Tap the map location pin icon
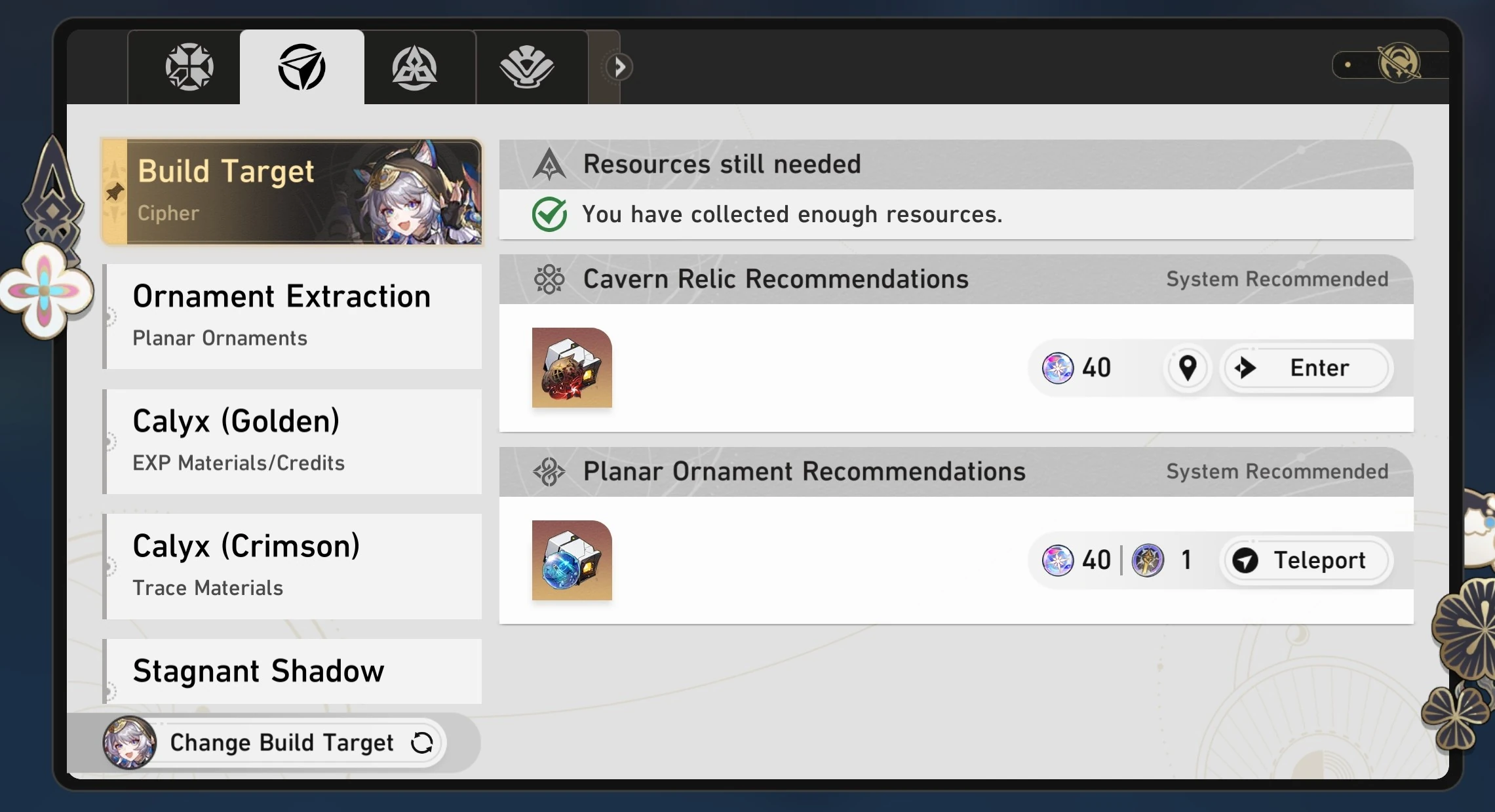 pos(1188,368)
